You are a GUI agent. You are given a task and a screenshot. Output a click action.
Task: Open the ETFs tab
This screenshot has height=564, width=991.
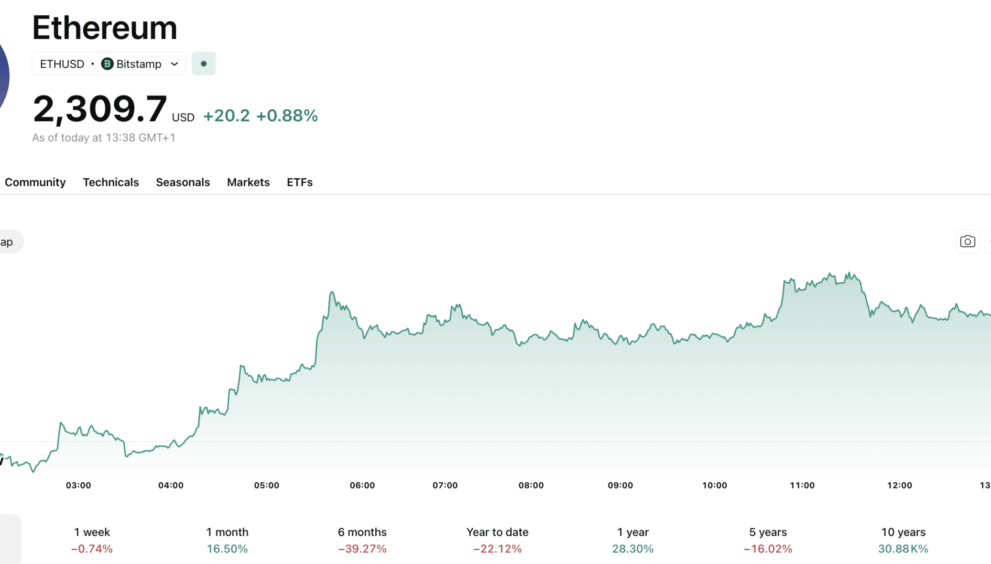300,182
